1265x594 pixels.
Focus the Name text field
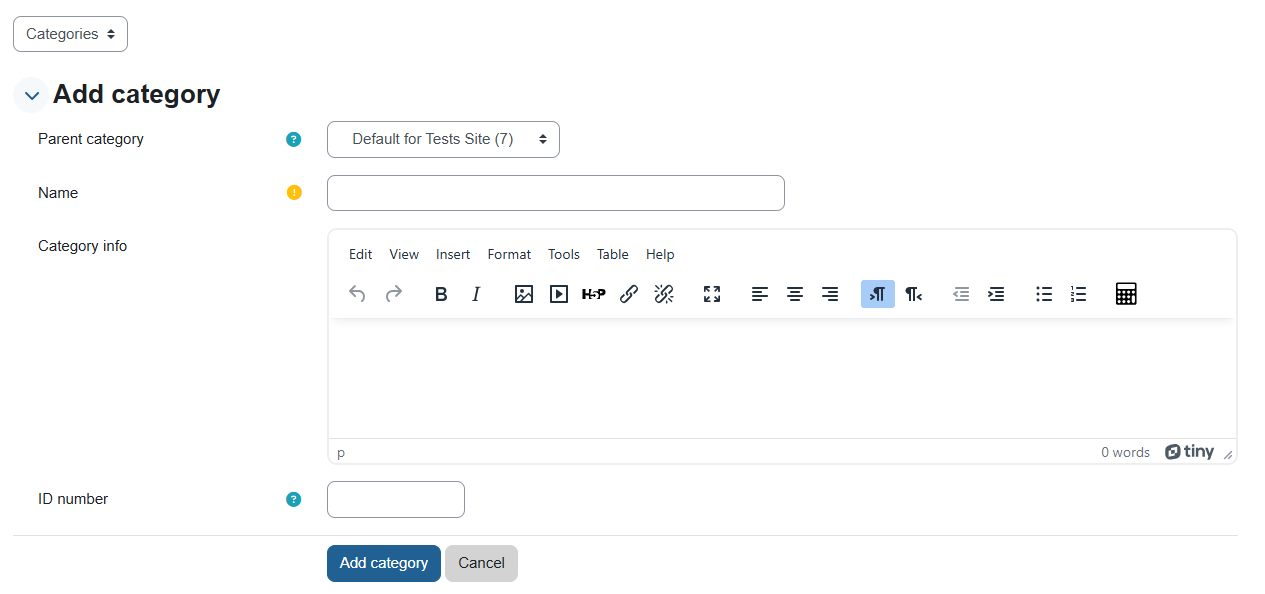556,193
